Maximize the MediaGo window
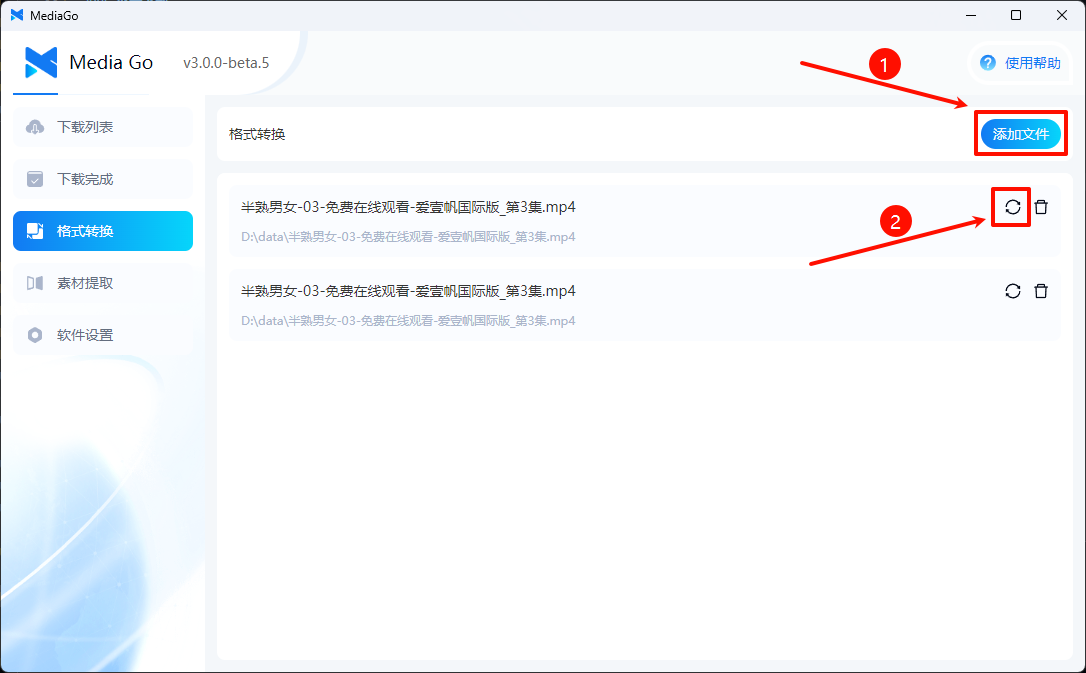The image size is (1086, 673). (1016, 15)
